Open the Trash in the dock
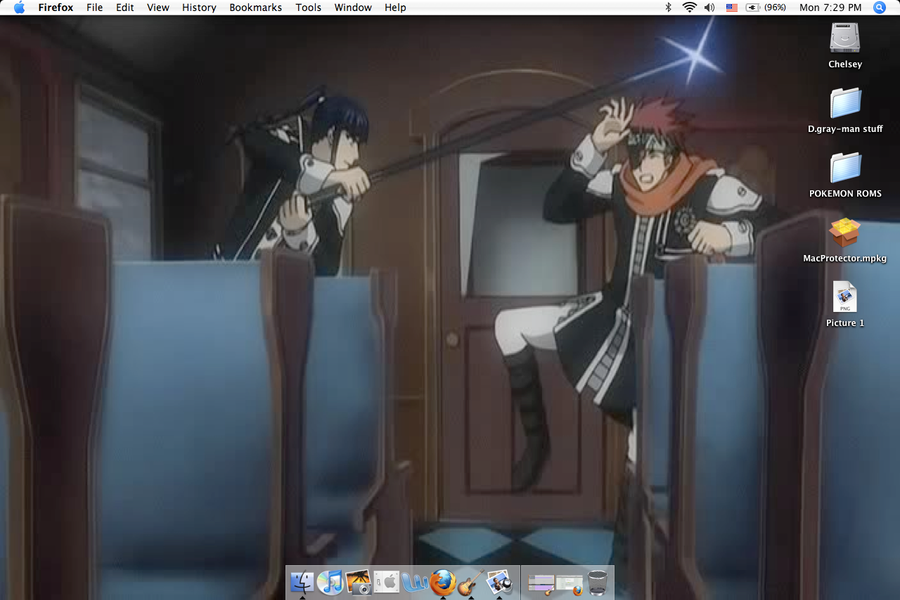The image size is (900, 600). 598,582
